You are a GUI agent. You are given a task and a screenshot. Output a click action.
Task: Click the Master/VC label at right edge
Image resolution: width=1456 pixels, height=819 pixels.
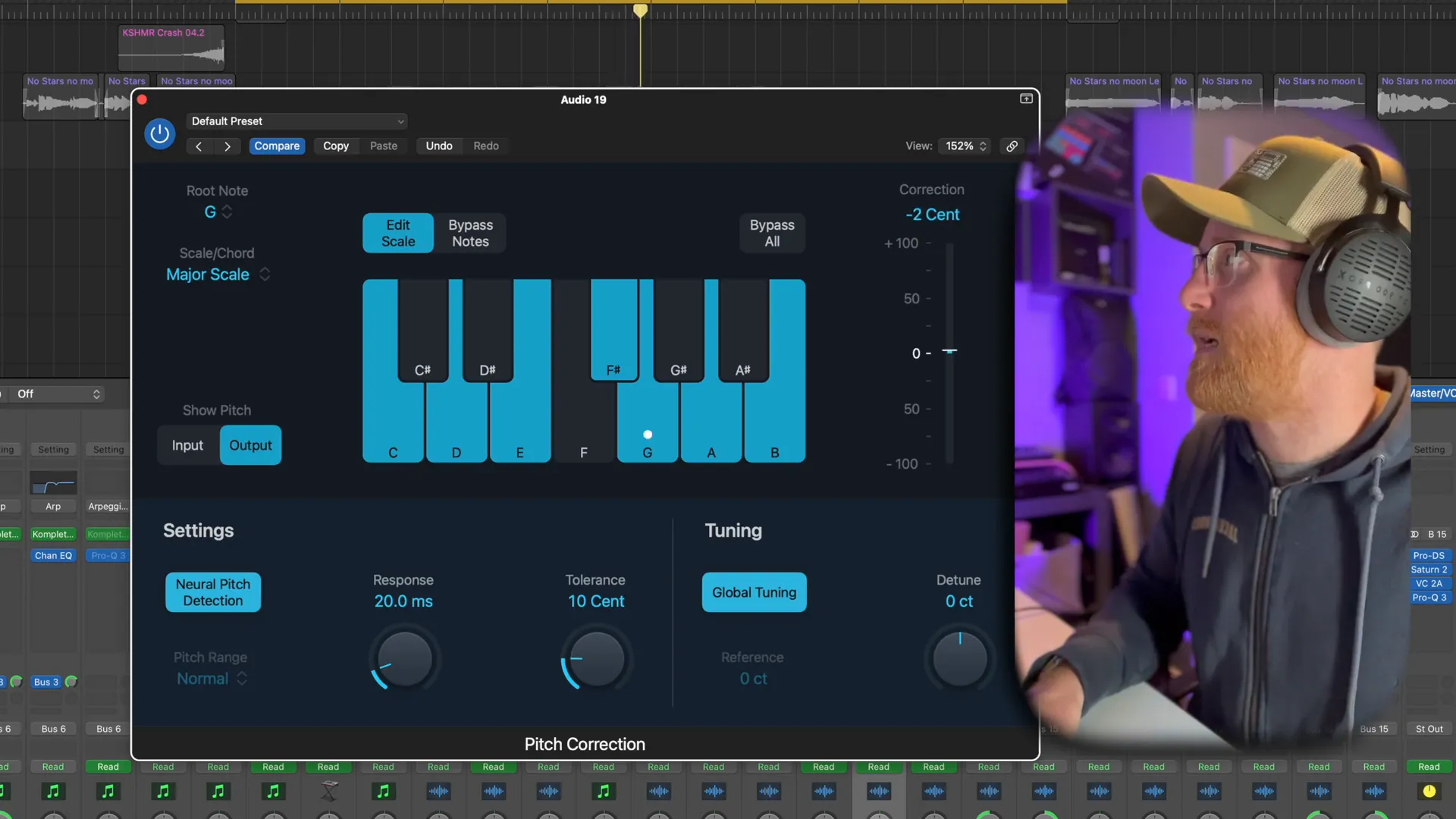(x=1432, y=394)
